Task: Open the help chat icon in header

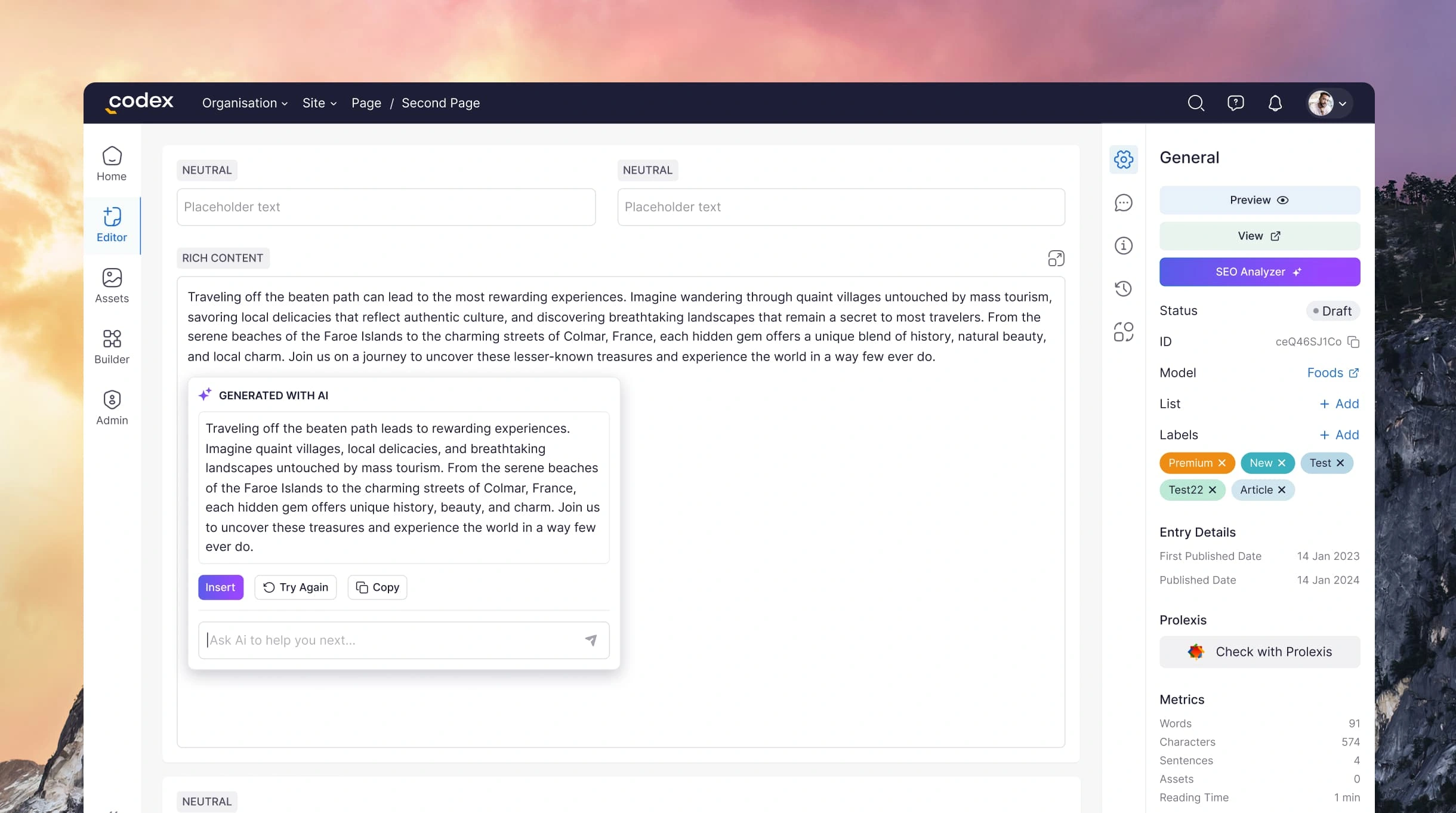Action: (1235, 103)
